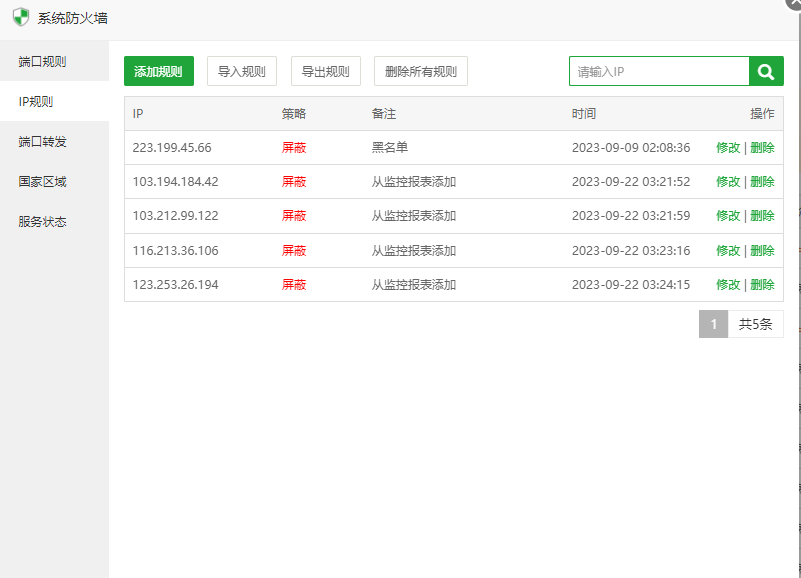Image resolution: width=801 pixels, height=578 pixels.
Task: Click 从监控报表添加 remark for 116.213.36.106
Action: tap(414, 250)
